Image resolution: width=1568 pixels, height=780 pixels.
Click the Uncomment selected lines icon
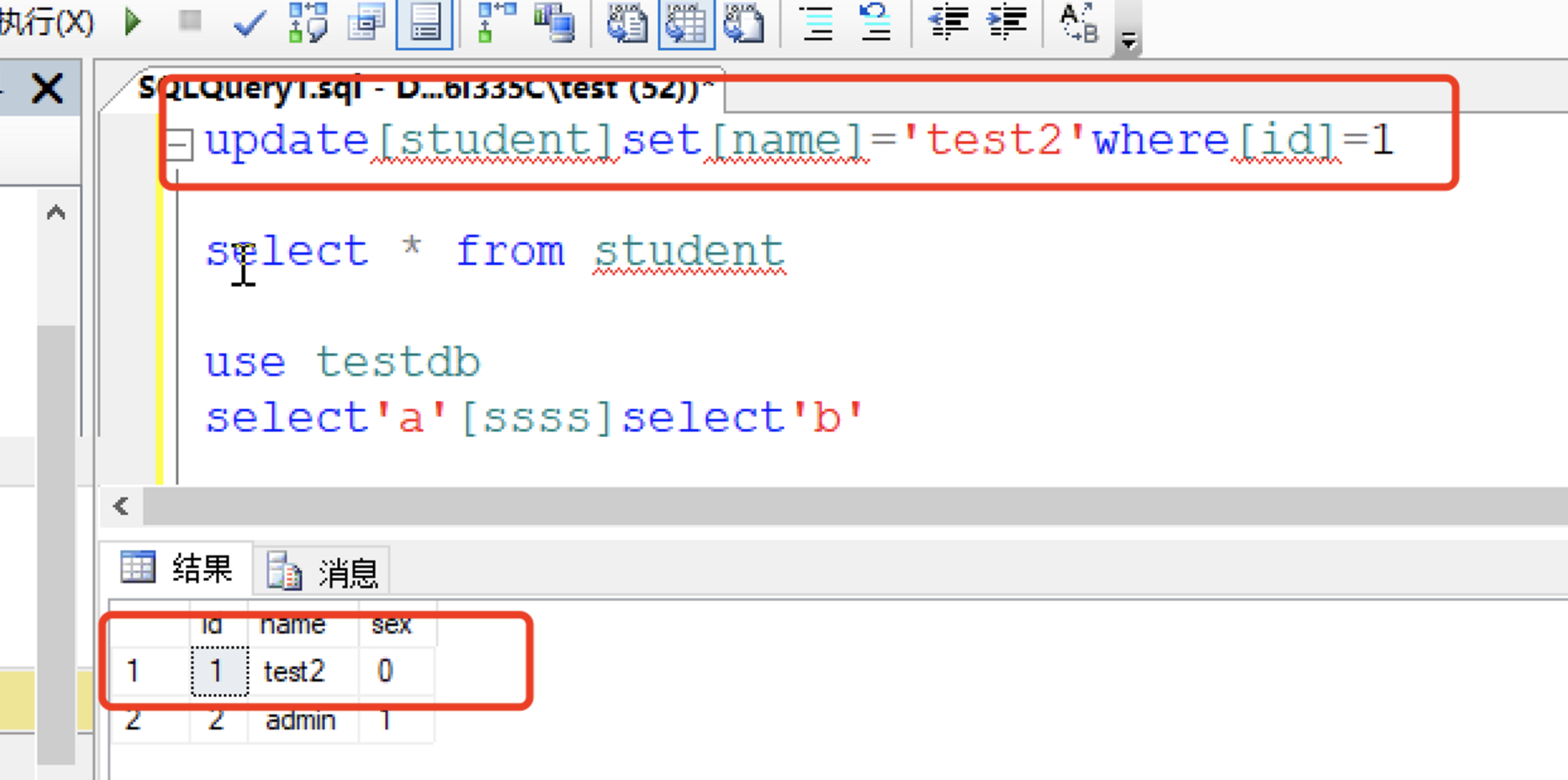tap(875, 23)
